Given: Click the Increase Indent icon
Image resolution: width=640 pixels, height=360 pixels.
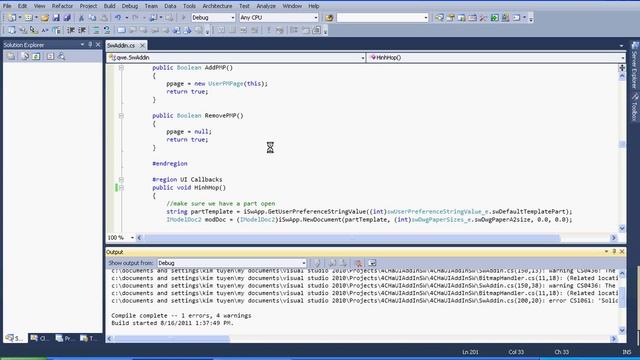Looking at the screenshot, I should 82,30.
